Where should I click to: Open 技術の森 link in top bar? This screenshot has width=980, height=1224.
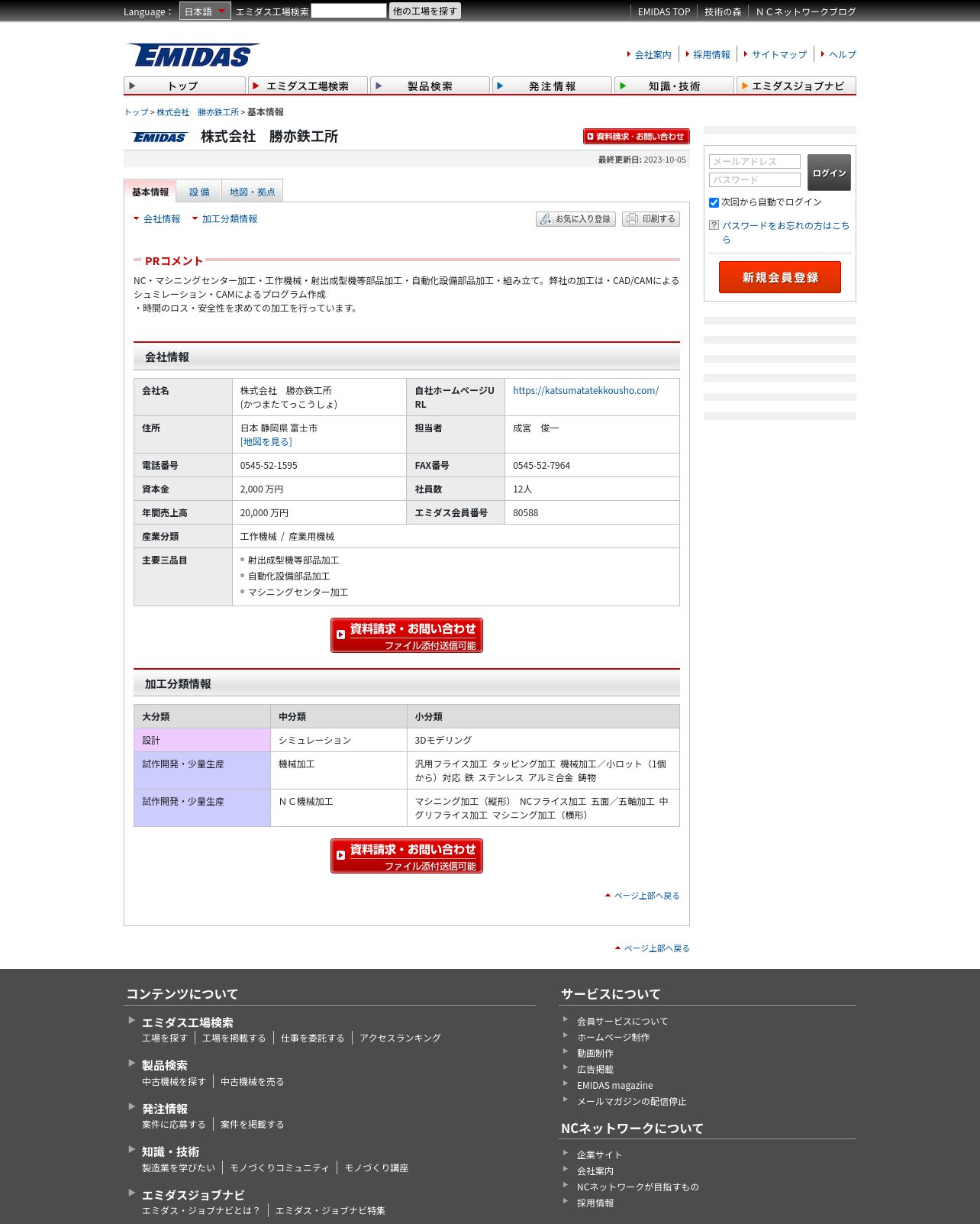click(723, 11)
